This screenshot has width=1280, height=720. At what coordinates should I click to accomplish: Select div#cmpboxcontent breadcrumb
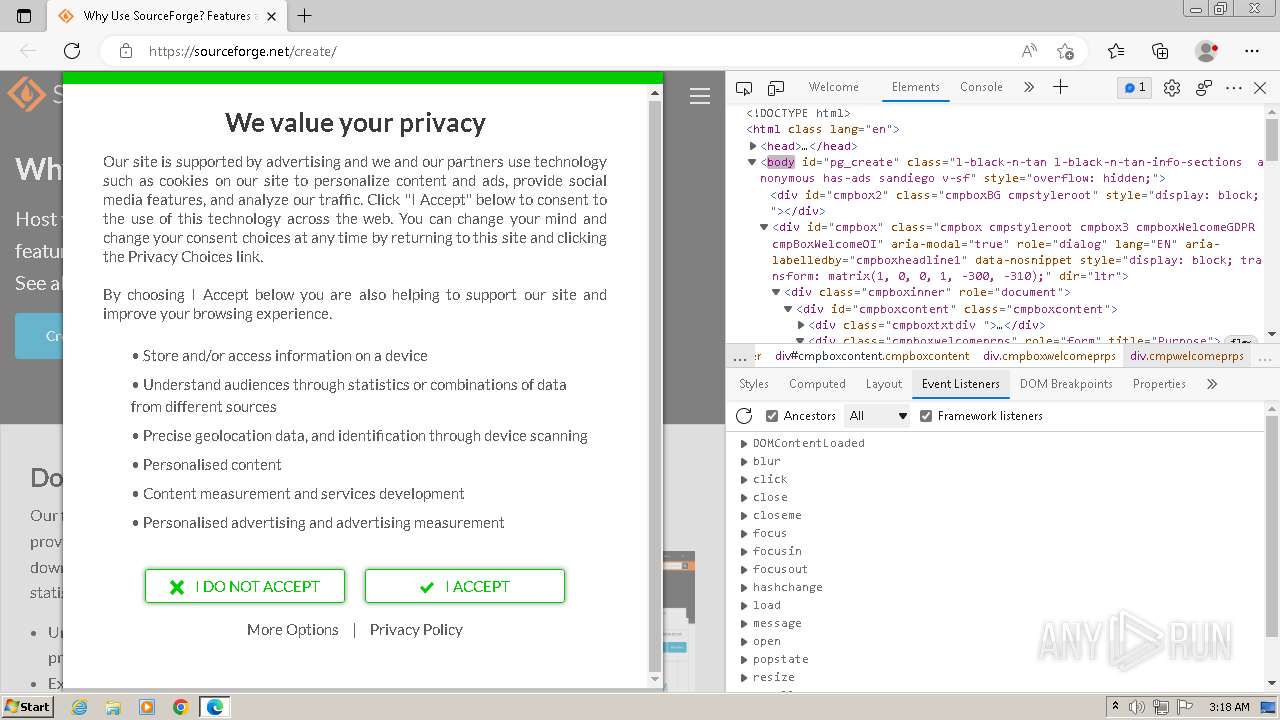point(872,356)
